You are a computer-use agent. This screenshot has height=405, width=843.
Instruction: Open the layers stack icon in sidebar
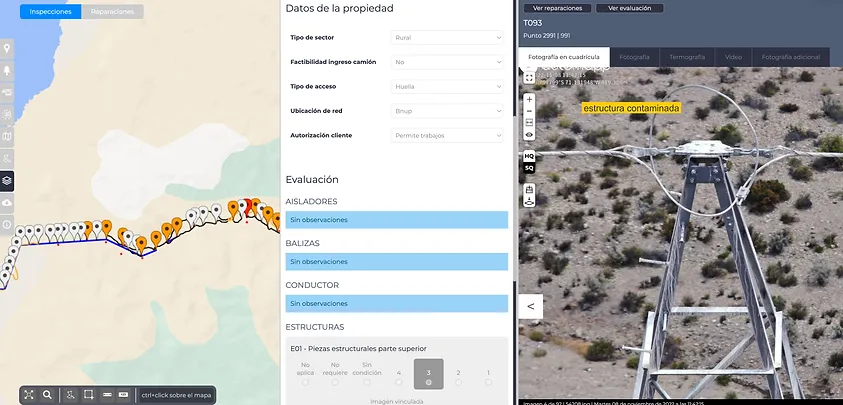[x=7, y=181]
